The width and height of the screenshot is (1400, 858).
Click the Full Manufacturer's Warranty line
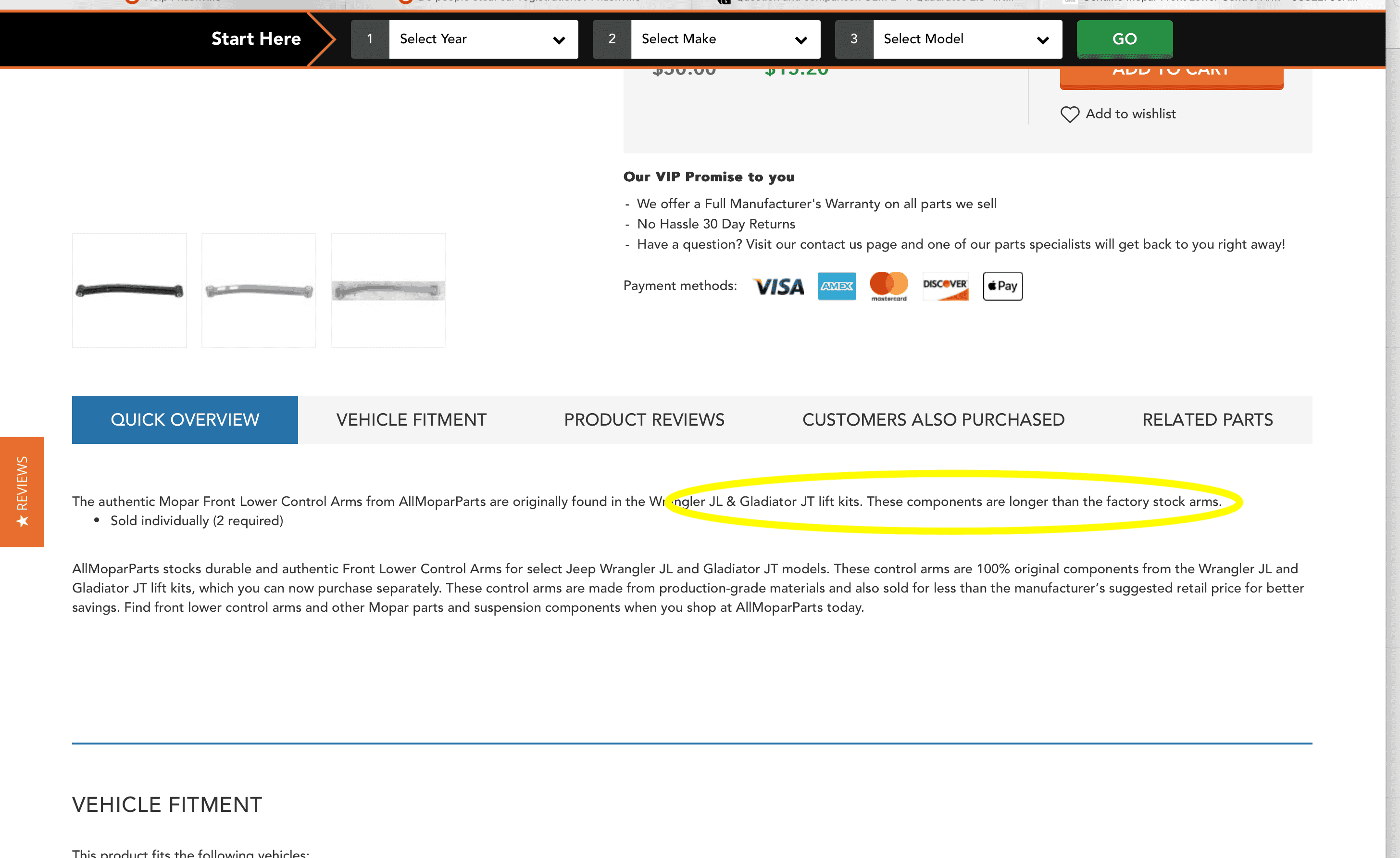[816, 203]
